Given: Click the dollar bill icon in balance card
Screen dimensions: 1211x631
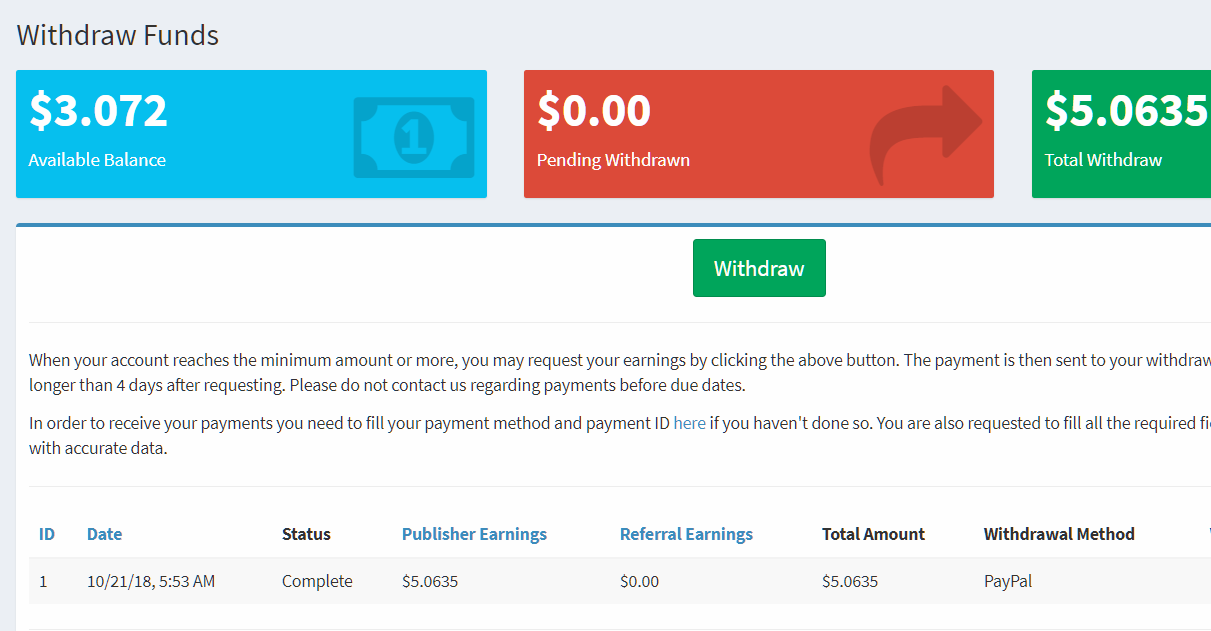Looking at the screenshot, I should [413, 137].
